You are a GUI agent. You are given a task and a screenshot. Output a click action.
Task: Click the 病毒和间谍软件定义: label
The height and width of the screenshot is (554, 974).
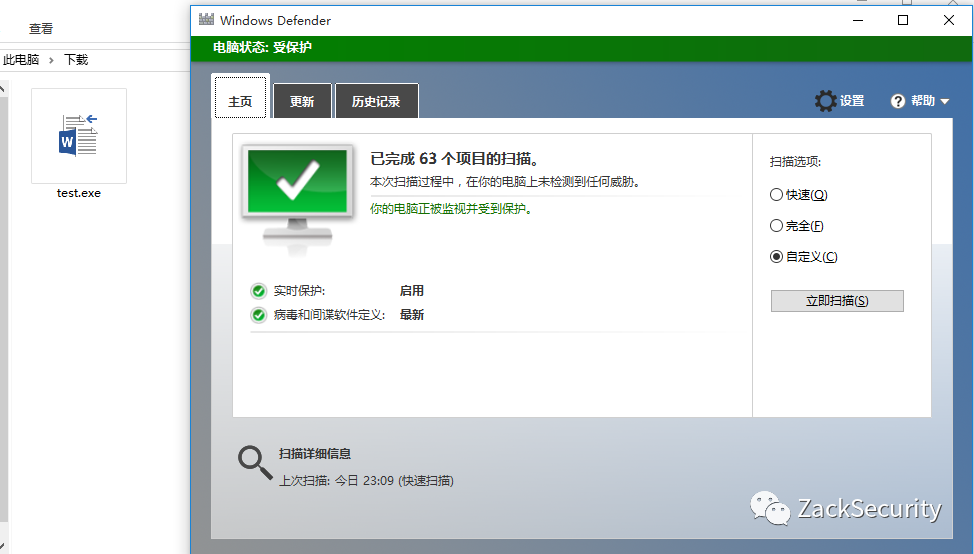pyautogui.click(x=329, y=315)
